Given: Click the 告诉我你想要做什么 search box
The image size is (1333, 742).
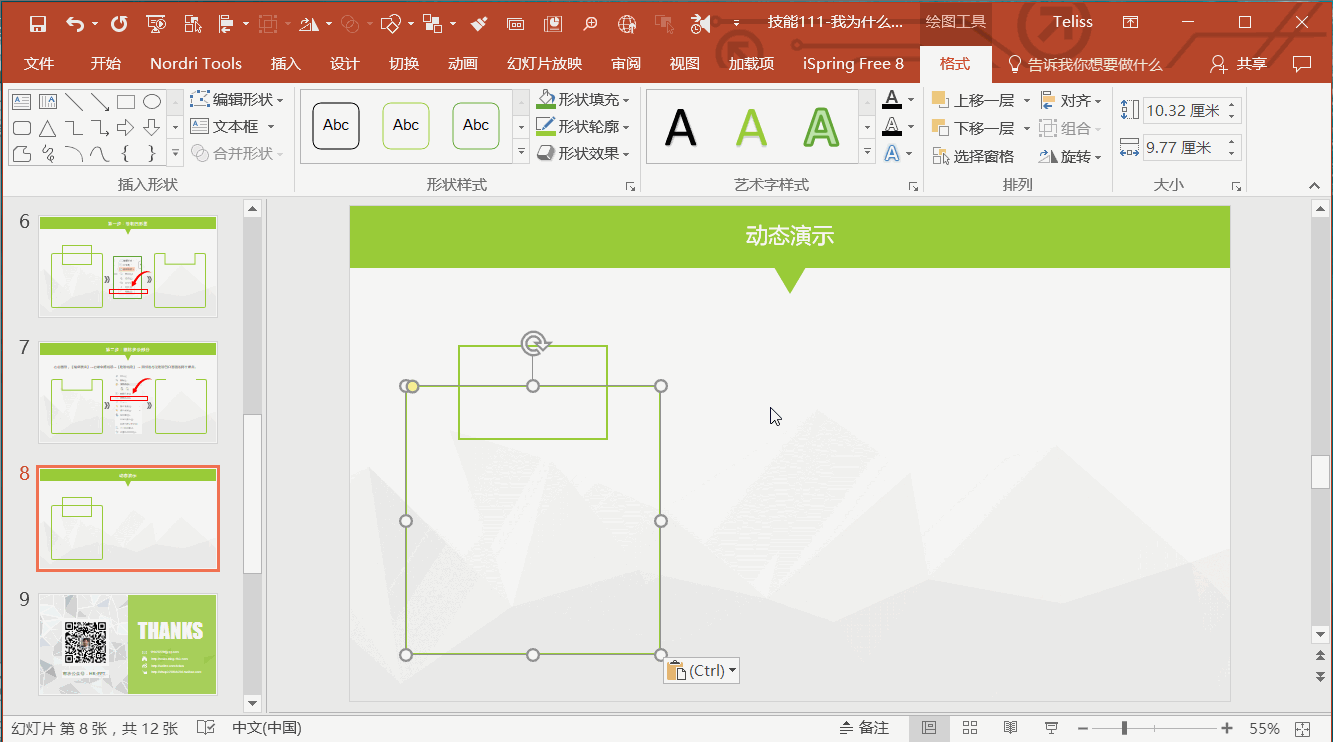Looking at the screenshot, I should [1085, 65].
